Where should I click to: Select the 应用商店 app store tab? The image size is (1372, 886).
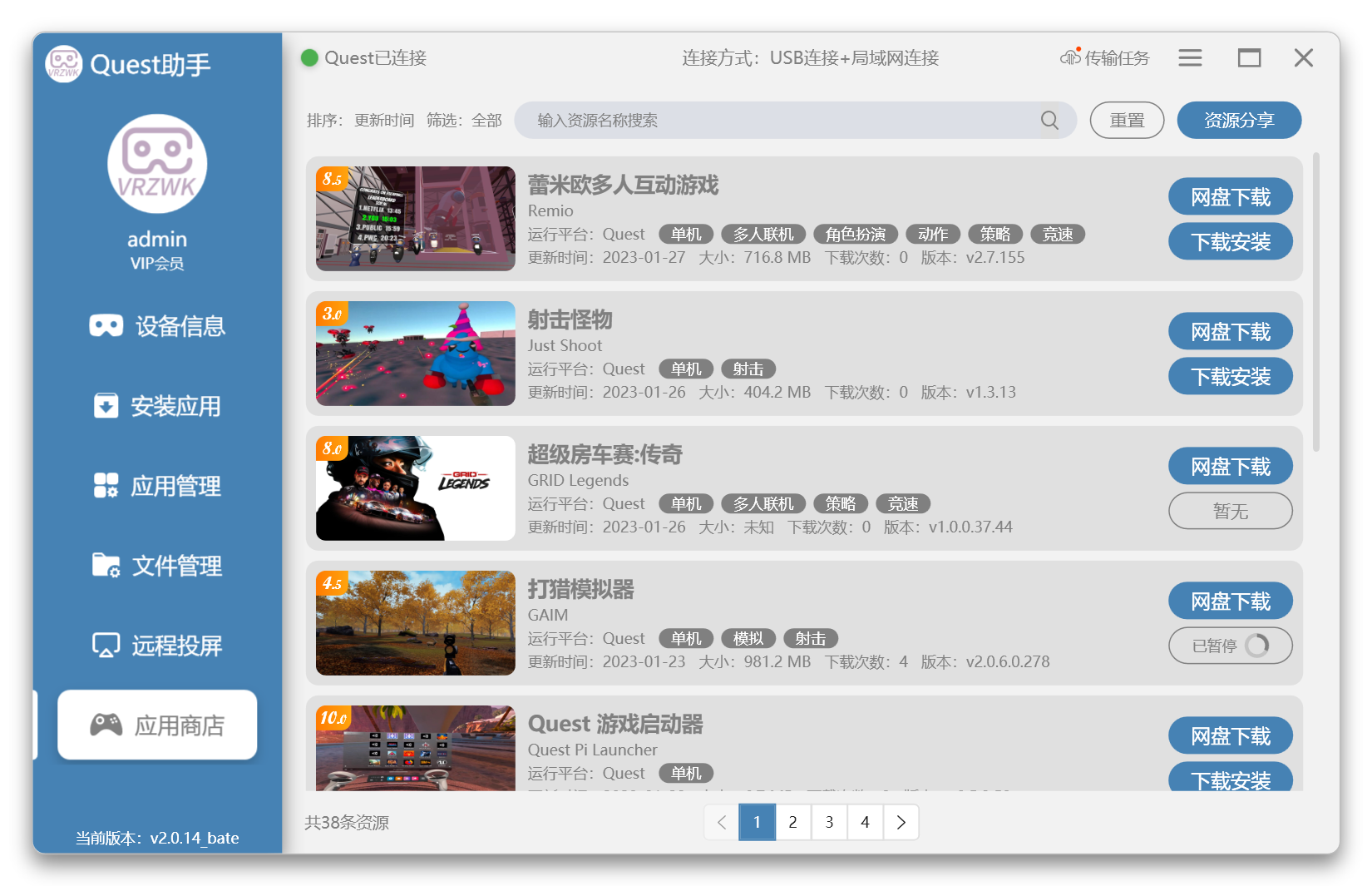click(157, 725)
